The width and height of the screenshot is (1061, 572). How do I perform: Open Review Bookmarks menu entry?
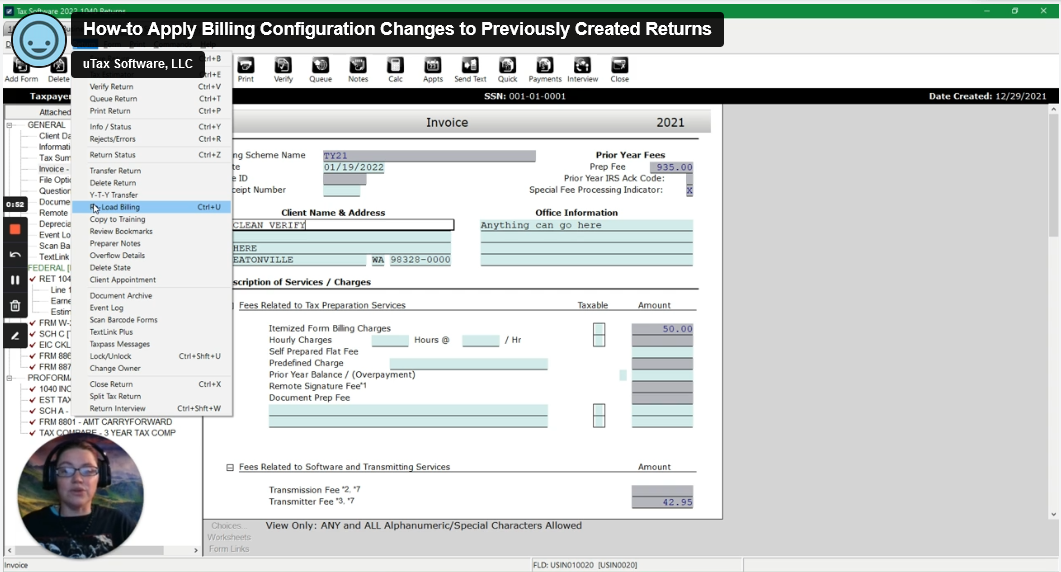152,232
